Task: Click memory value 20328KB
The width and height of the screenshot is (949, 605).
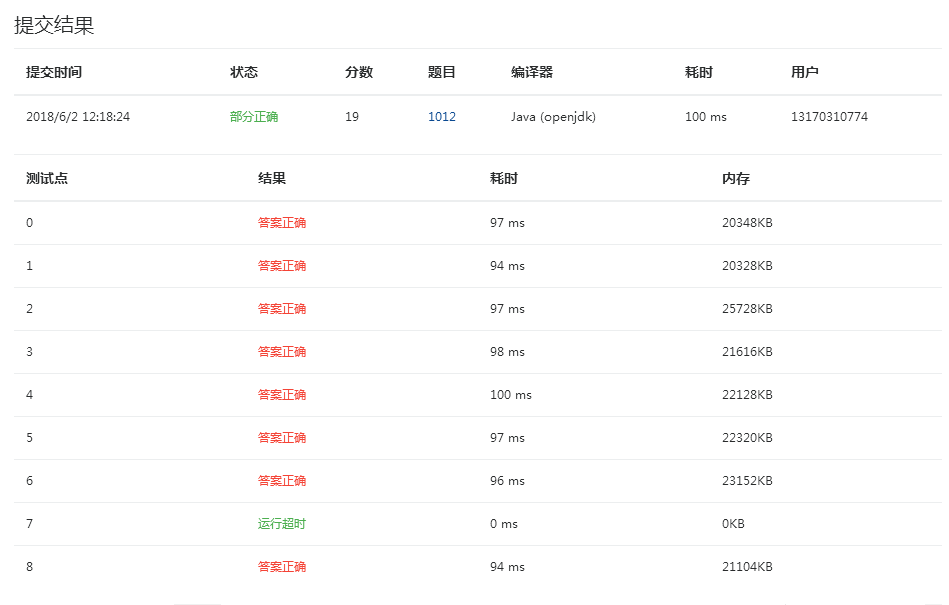Action: coord(747,266)
